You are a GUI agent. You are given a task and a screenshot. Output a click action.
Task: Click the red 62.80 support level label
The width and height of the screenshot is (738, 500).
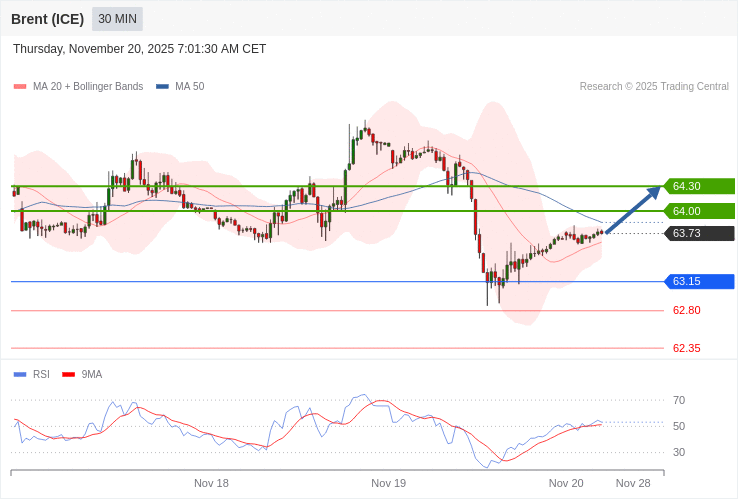tap(686, 310)
